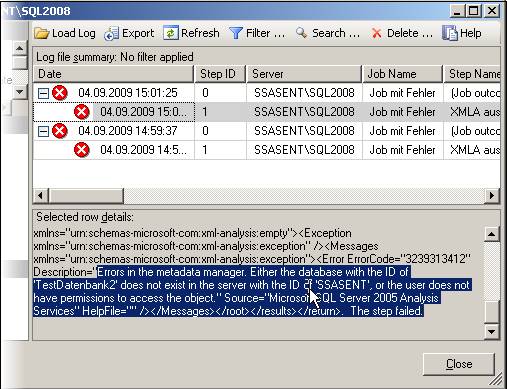
Task: Click left pane scroll down arrow
Action: pyautogui.click(x=20, y=92)
